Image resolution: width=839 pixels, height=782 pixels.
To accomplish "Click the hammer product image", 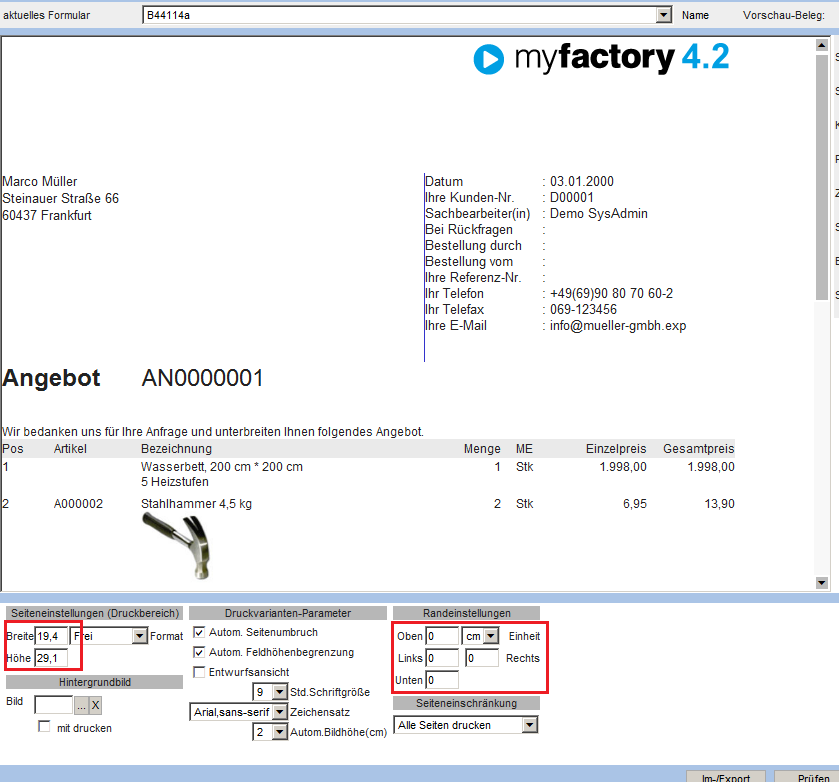I will click(x=178, y=541).
